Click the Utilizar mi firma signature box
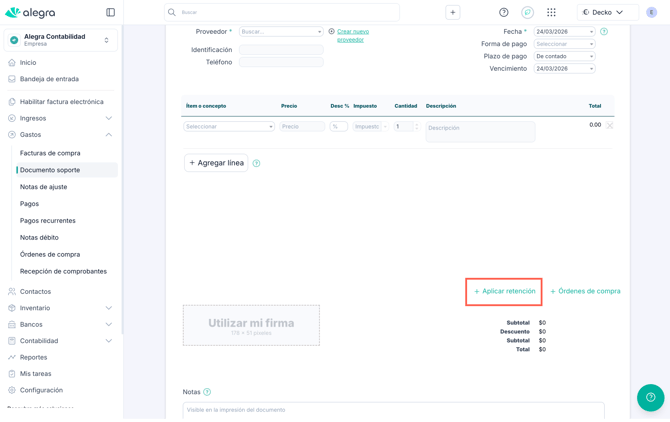This screenshot has width=670, height=422. point(251,325)
